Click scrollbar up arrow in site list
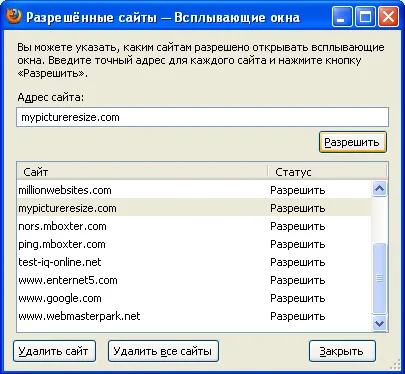 [x=379, y=189]
